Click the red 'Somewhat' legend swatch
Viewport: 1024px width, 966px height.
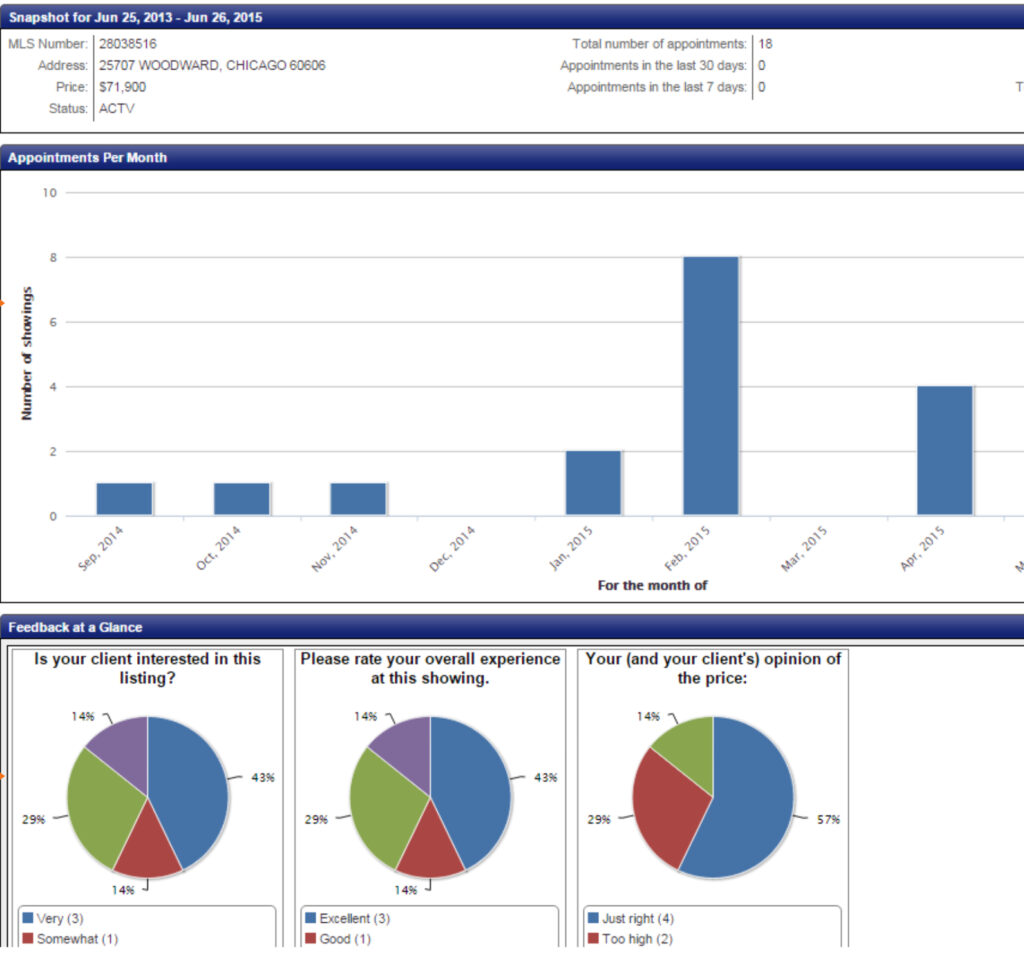[x=28, y=939]
